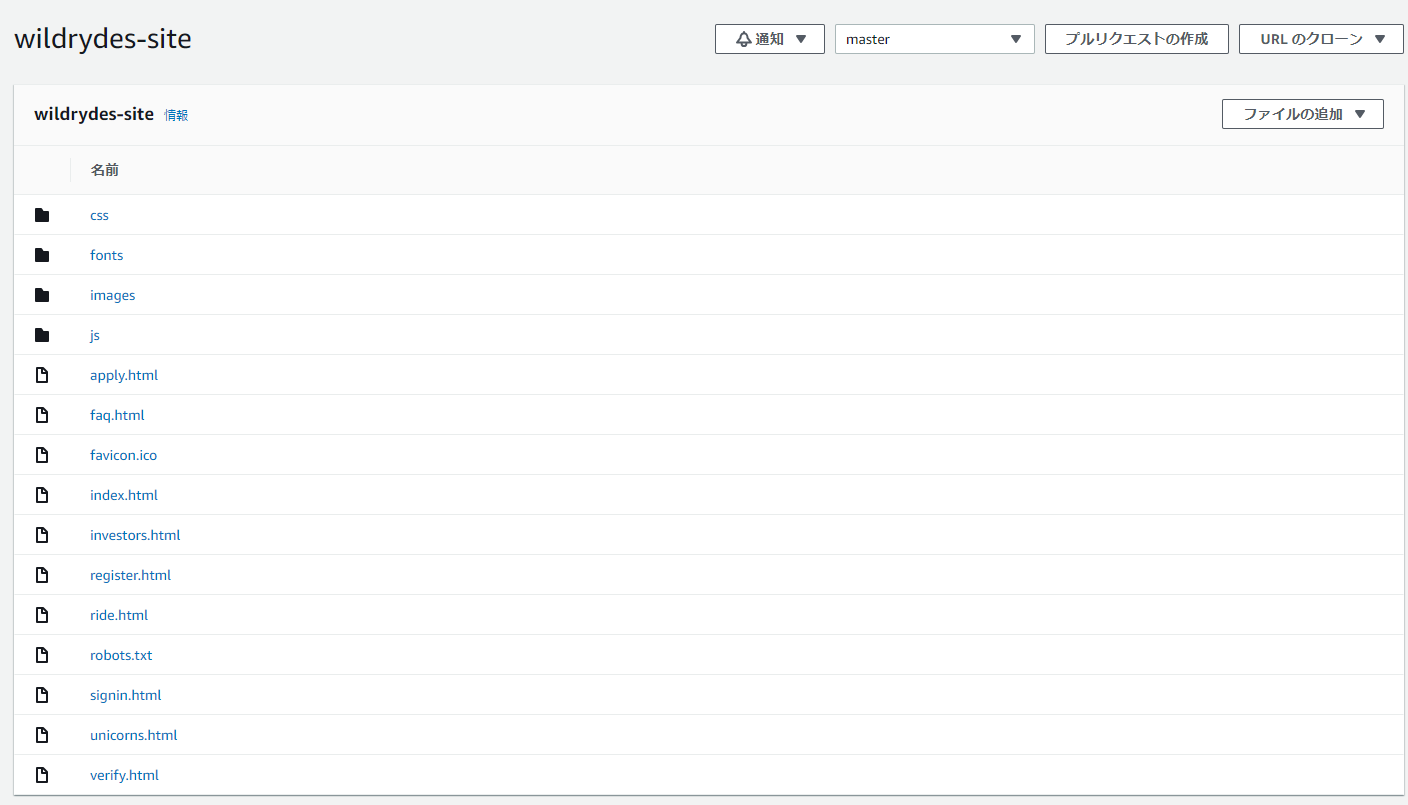Image resolution: width=1408 pixels, height=805 pixels.
Task: Open the 通知 notifications dropdown
Action: pyautogui.click(x=770, y=38)
